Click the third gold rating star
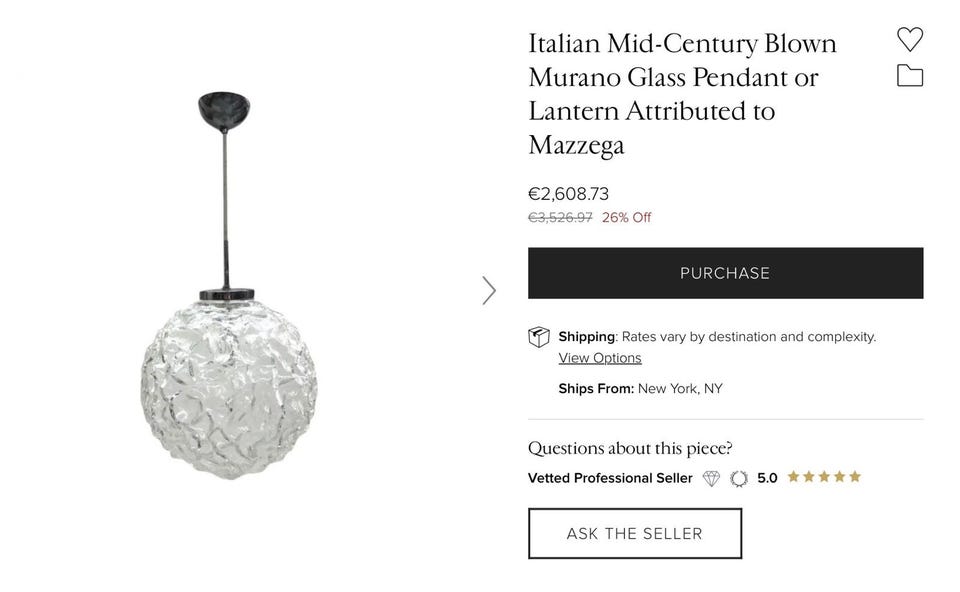The width and height of the screenshot is (960, 592). tap(824, 477)
